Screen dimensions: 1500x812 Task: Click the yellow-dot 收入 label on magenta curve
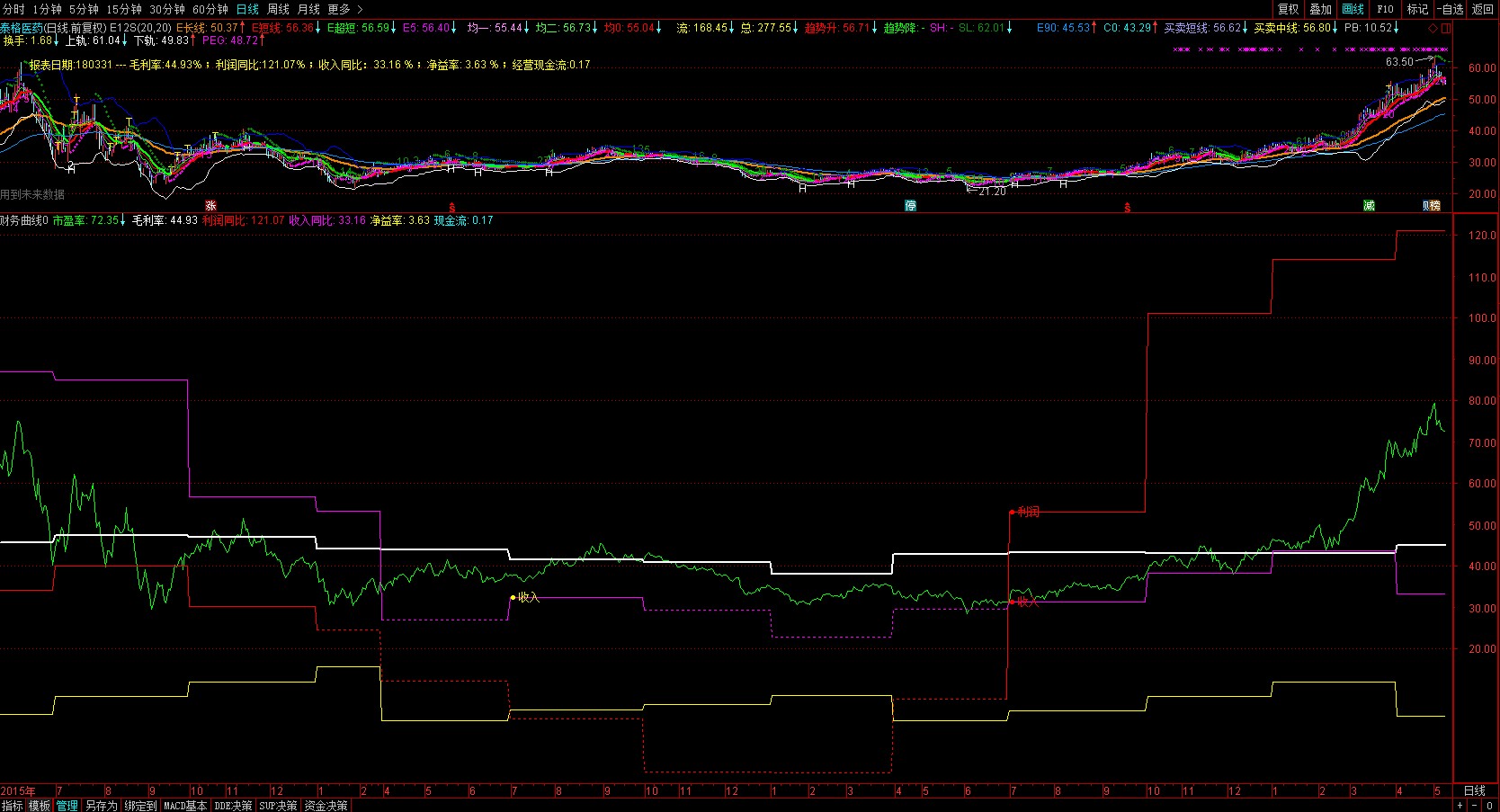[x=528, y=597]
